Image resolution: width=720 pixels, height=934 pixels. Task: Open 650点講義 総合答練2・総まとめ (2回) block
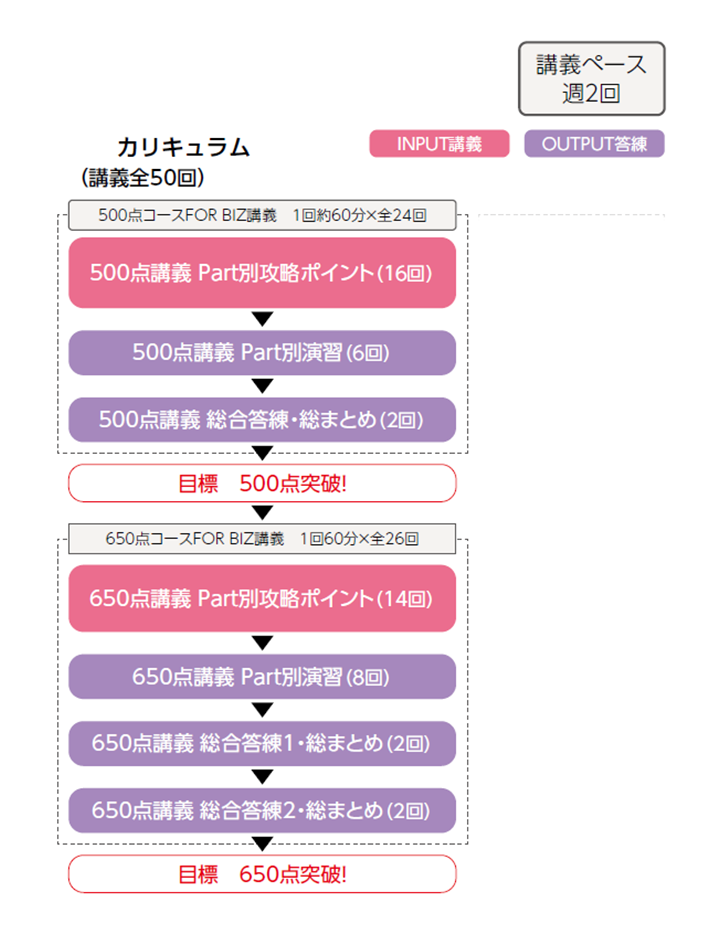(x=262, y=810)
